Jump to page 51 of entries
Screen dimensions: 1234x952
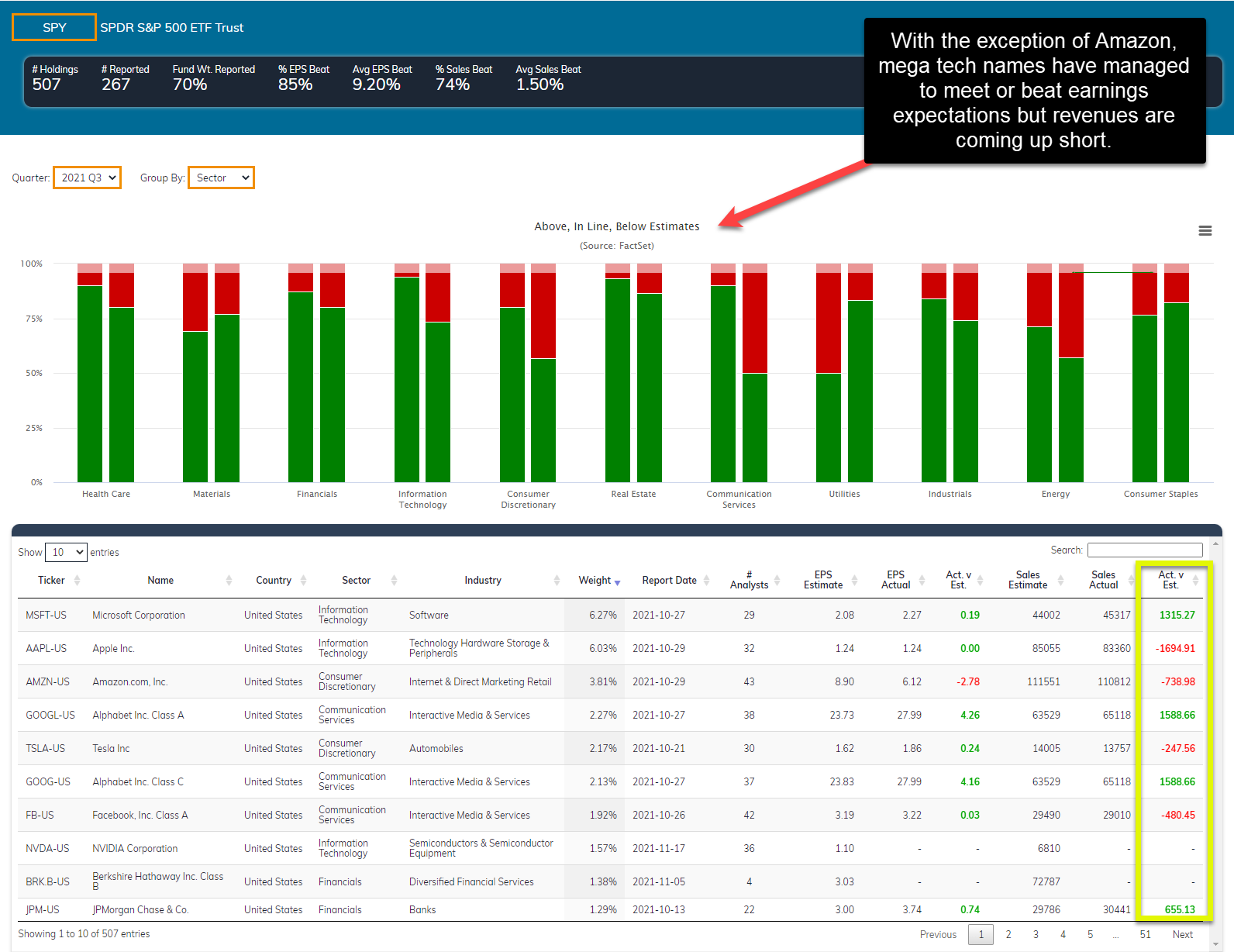(1145, 934)
